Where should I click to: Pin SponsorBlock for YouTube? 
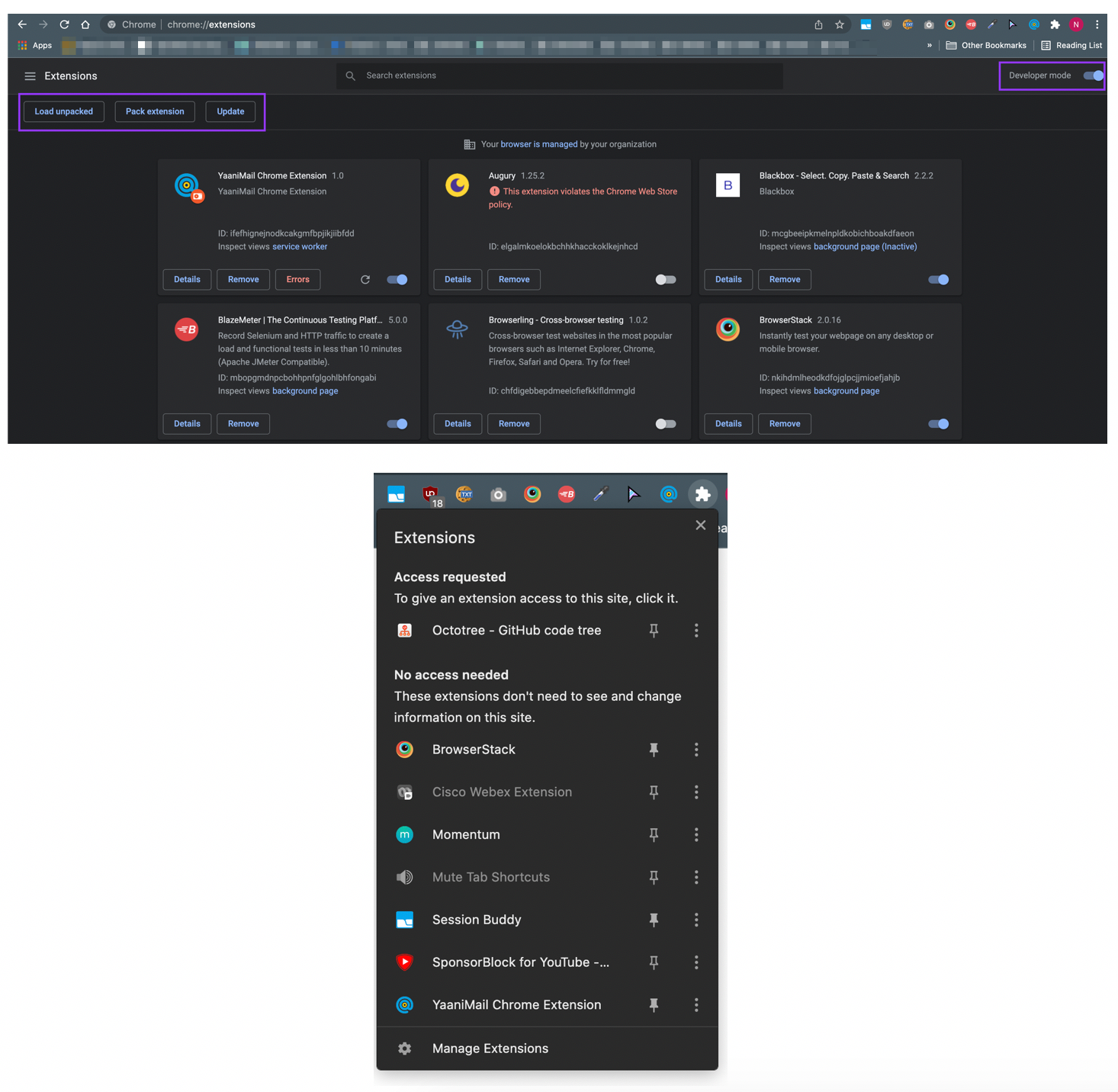pos(654,962)
